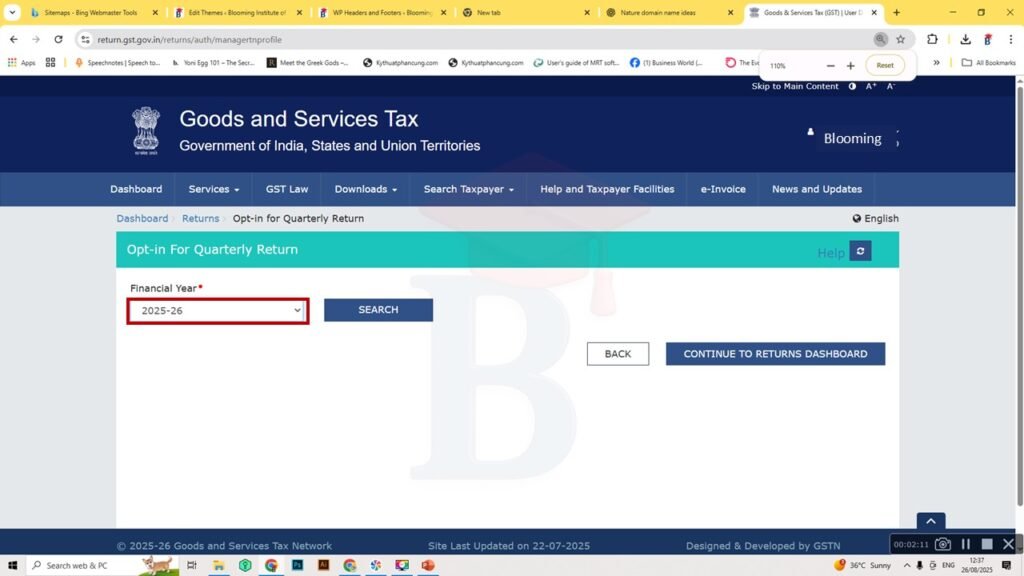Screen dimensions: 1024x576
Task: Open Illustrator from the taskbar
Action: click(323, 565)
